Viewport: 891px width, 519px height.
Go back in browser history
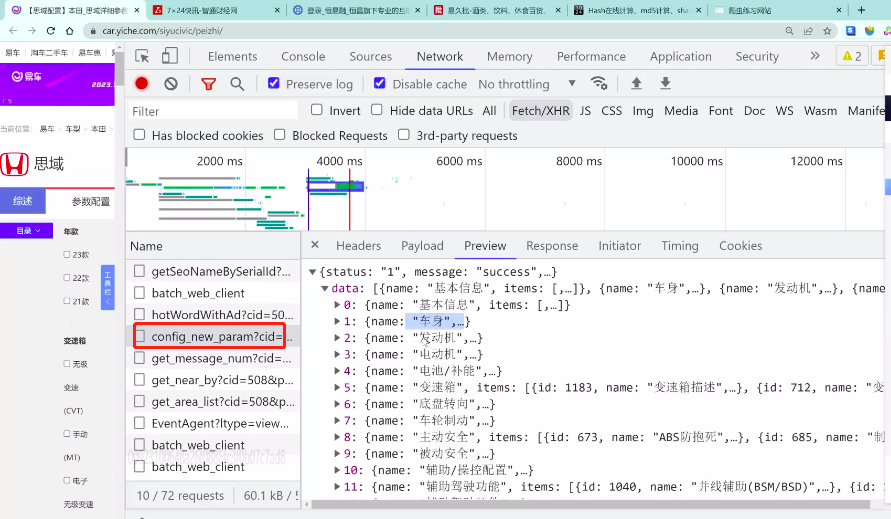coord(13,31)
